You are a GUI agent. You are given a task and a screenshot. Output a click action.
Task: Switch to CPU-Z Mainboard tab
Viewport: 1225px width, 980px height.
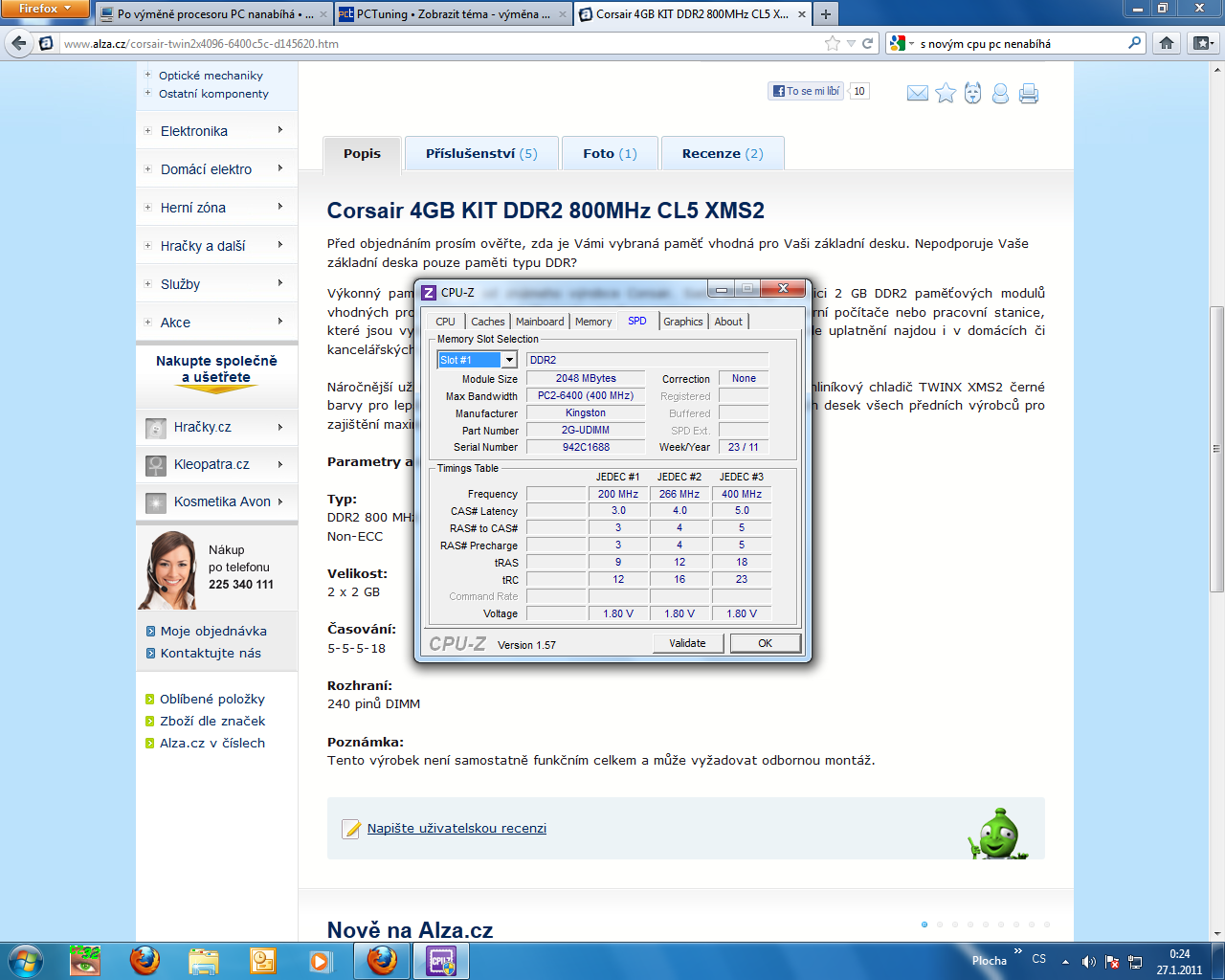[540, 322]
